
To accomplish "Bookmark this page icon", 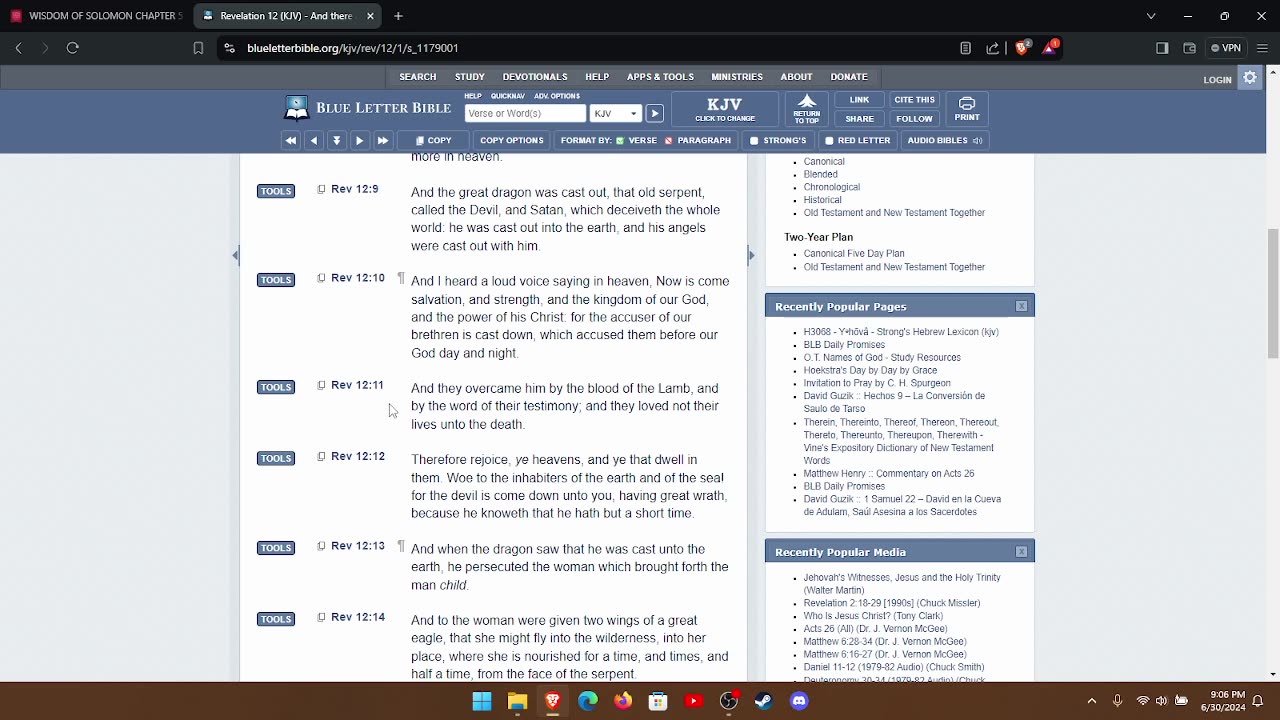I will tap(198, 48).
